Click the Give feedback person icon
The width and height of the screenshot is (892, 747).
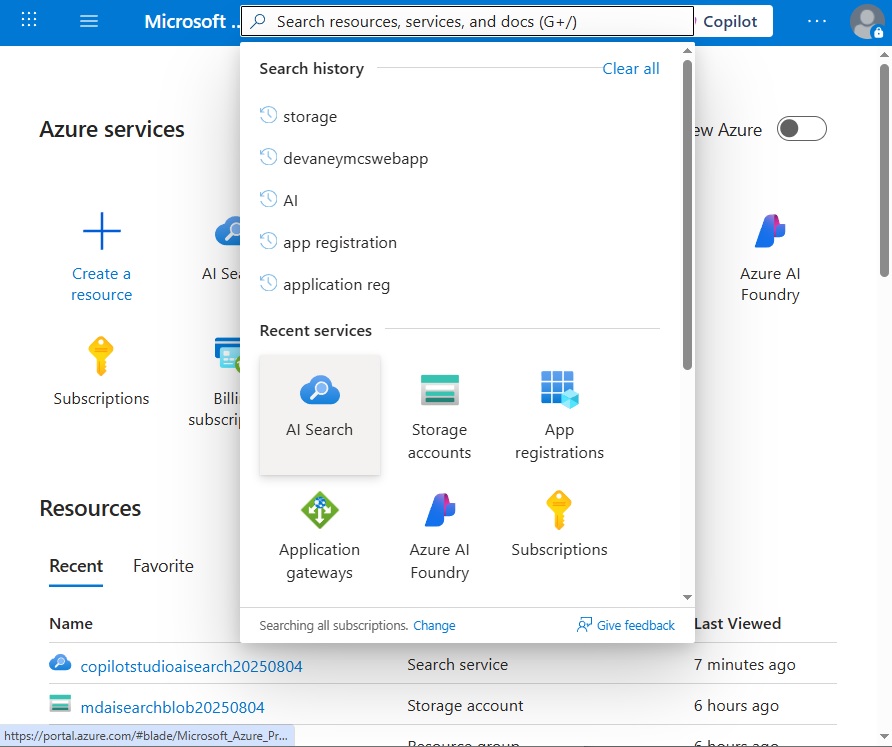[584, 625]
